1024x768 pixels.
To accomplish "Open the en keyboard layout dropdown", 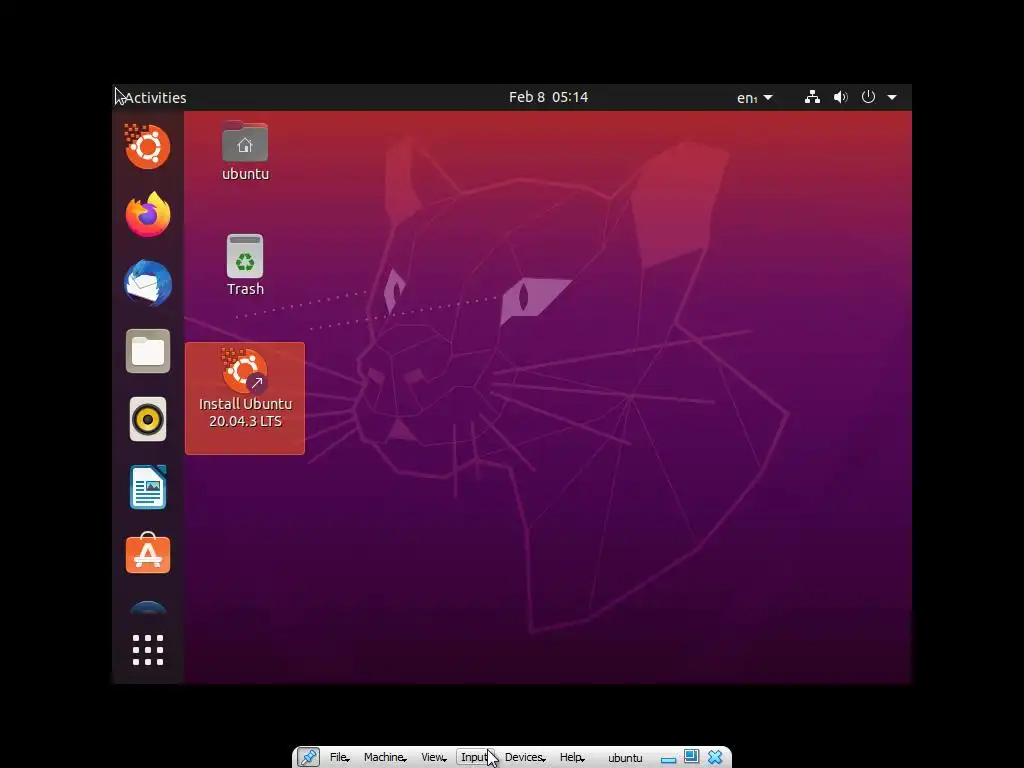I will [755, 97].
